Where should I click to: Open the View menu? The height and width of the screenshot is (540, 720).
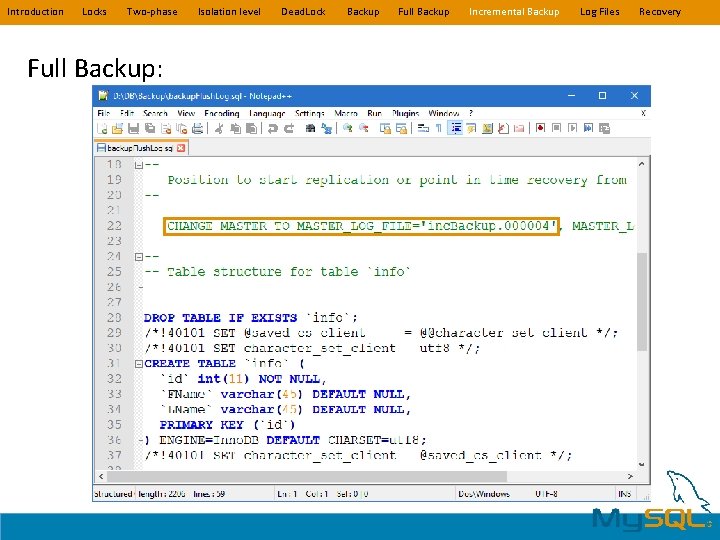(x=186, y=113)
